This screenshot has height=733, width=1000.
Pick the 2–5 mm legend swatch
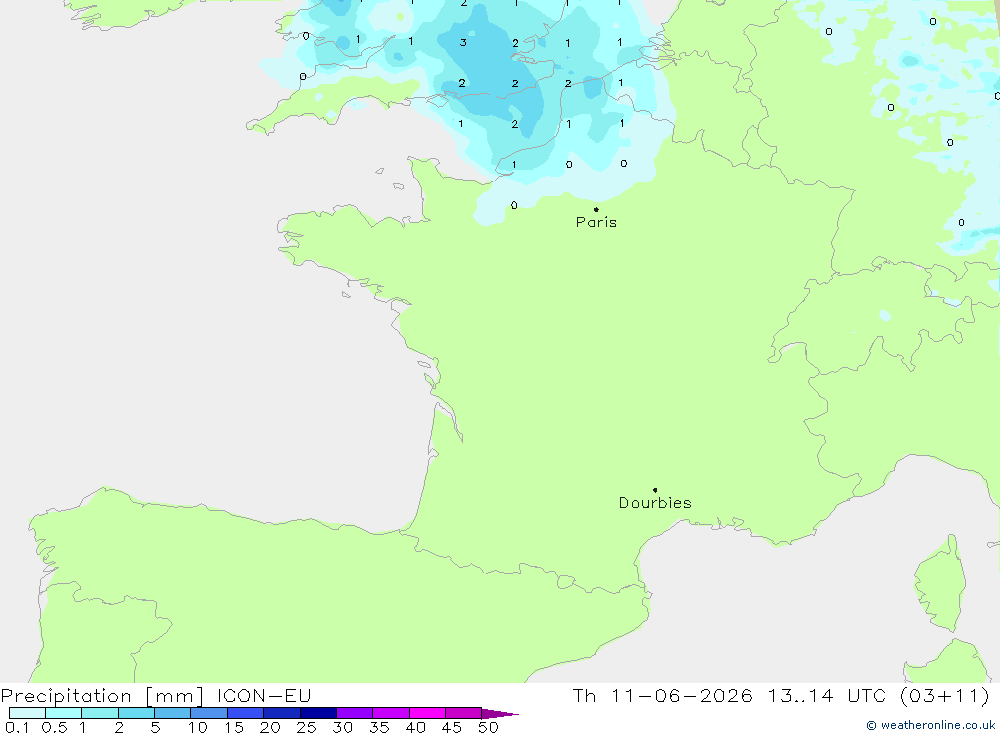pyautogui.click(x=136, y=713)
